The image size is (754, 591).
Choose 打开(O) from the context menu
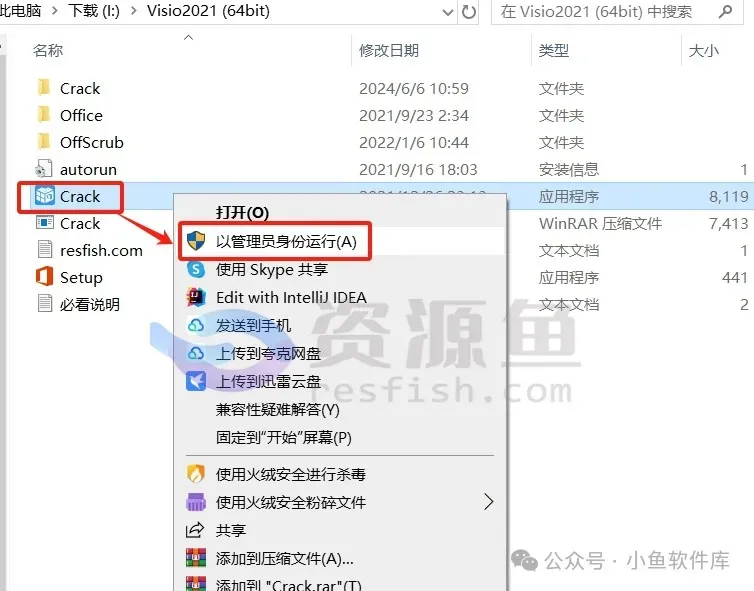click(242, 213)
